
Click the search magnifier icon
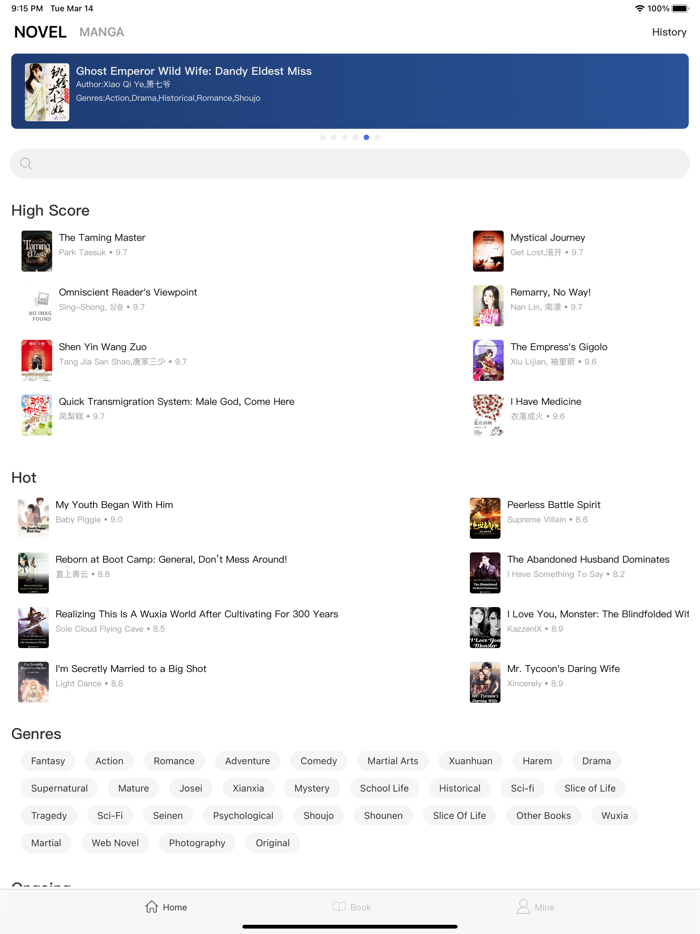click(26, 163)
